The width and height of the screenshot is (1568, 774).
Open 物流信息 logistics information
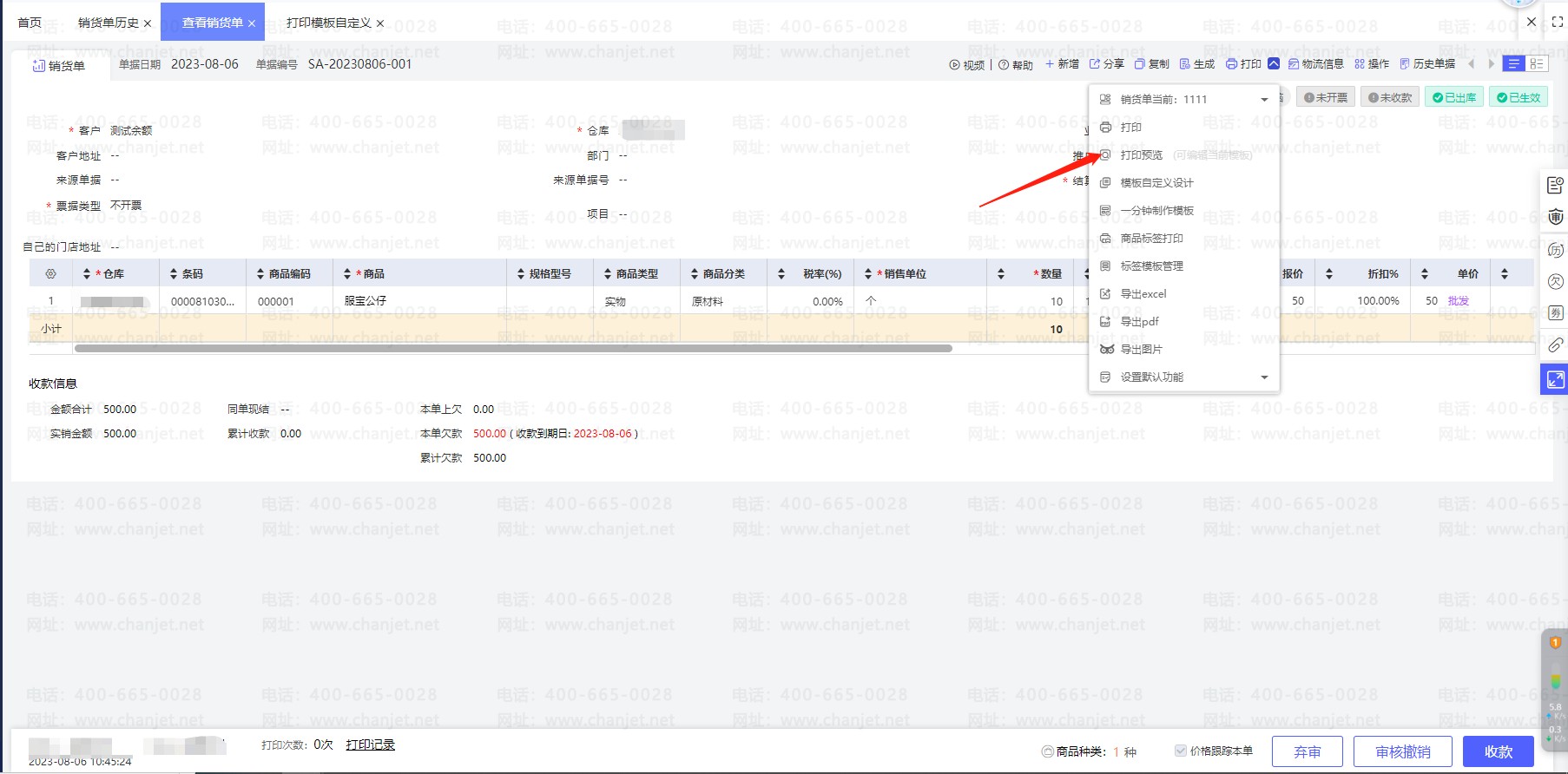(1316, 64)
